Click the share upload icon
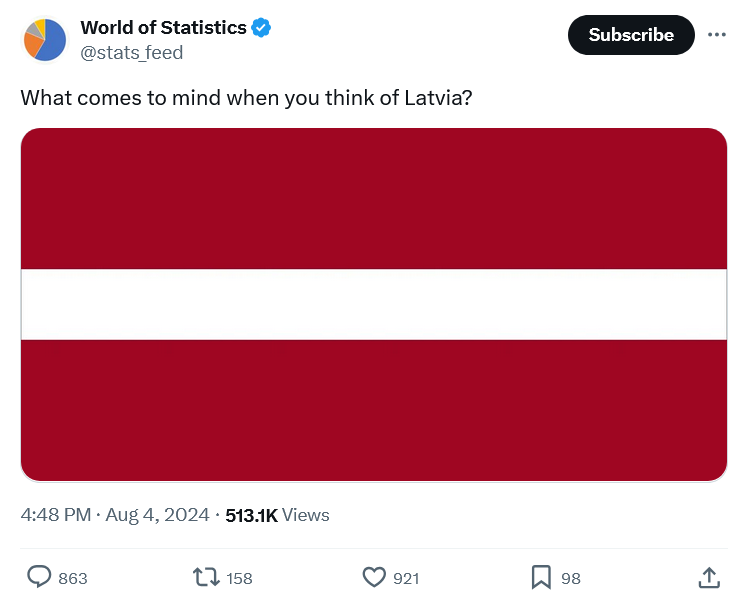Image resolution: width=748 pixels, height=607 pixels. [709, 577]
